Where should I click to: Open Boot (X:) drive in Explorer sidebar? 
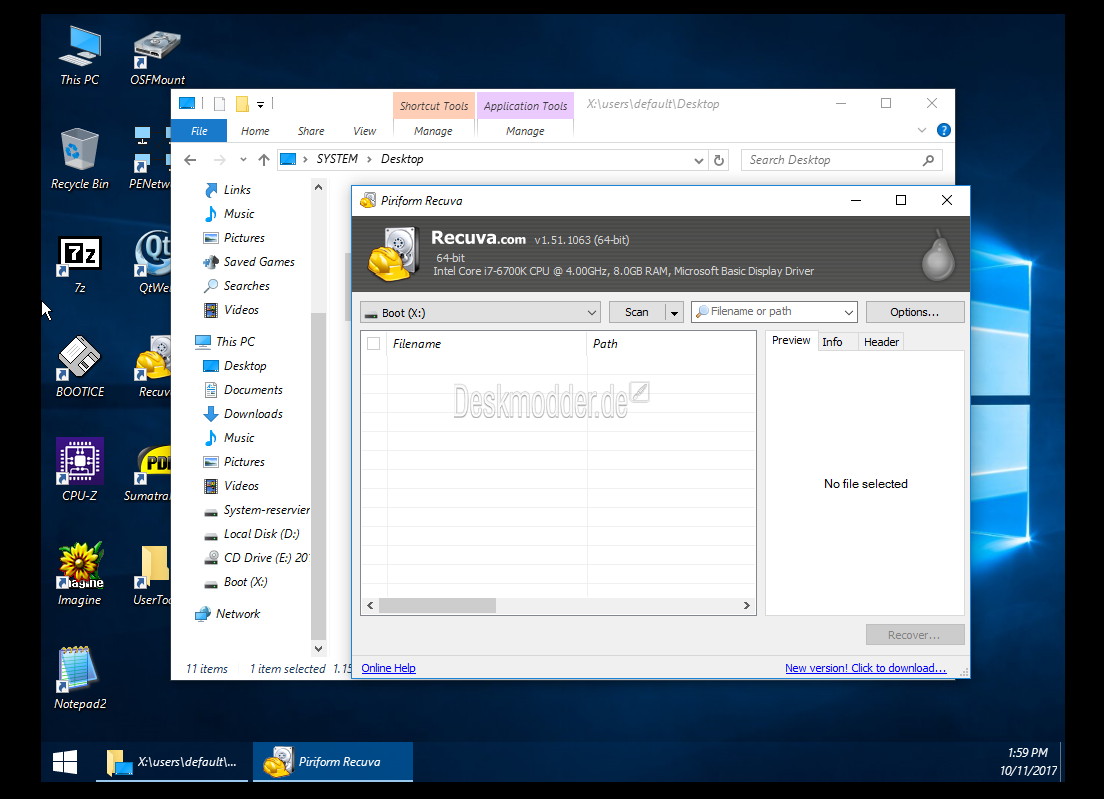[235, 582]
